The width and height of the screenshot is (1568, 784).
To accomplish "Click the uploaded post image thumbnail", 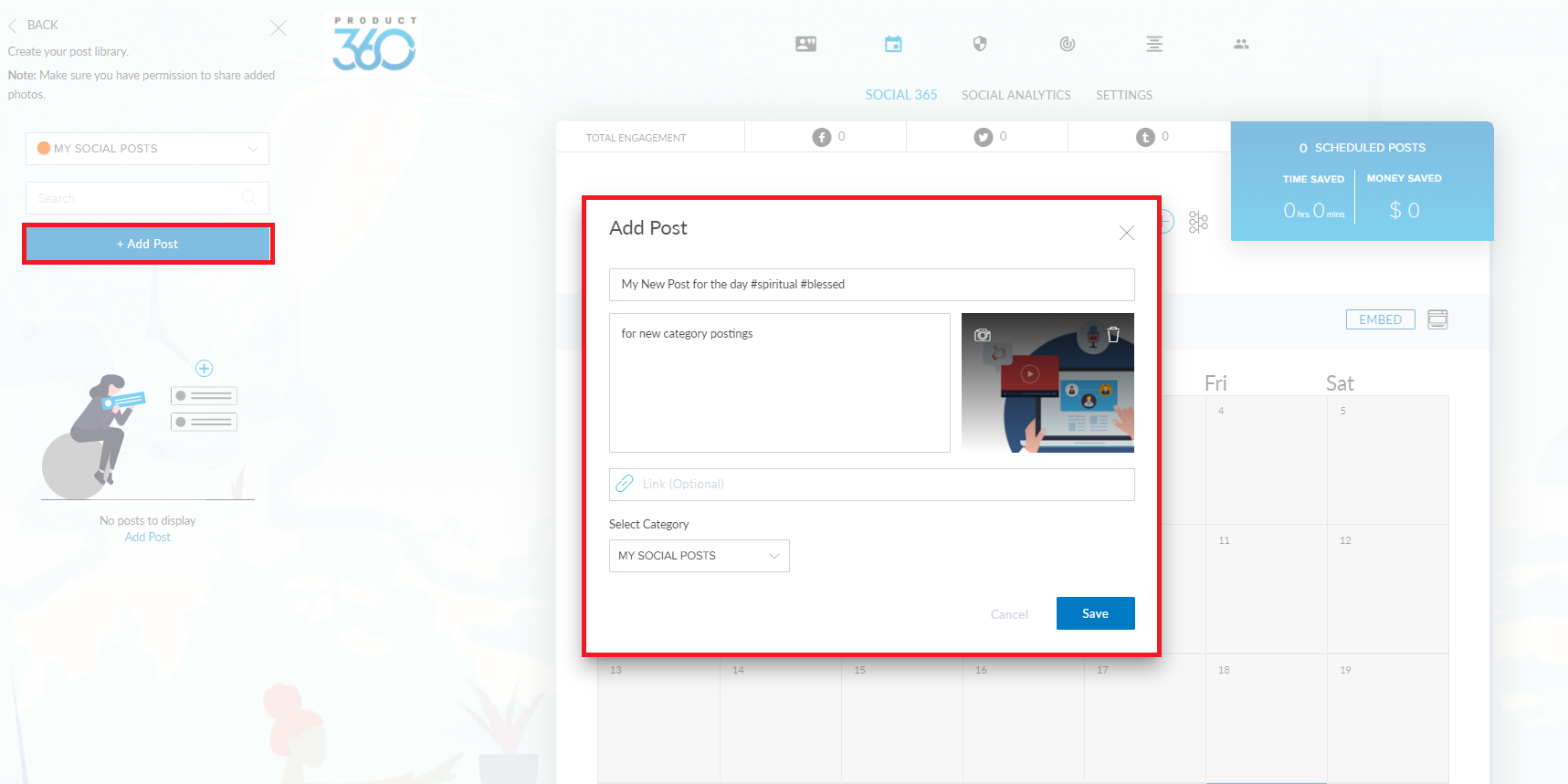I will click(1047, 382).
